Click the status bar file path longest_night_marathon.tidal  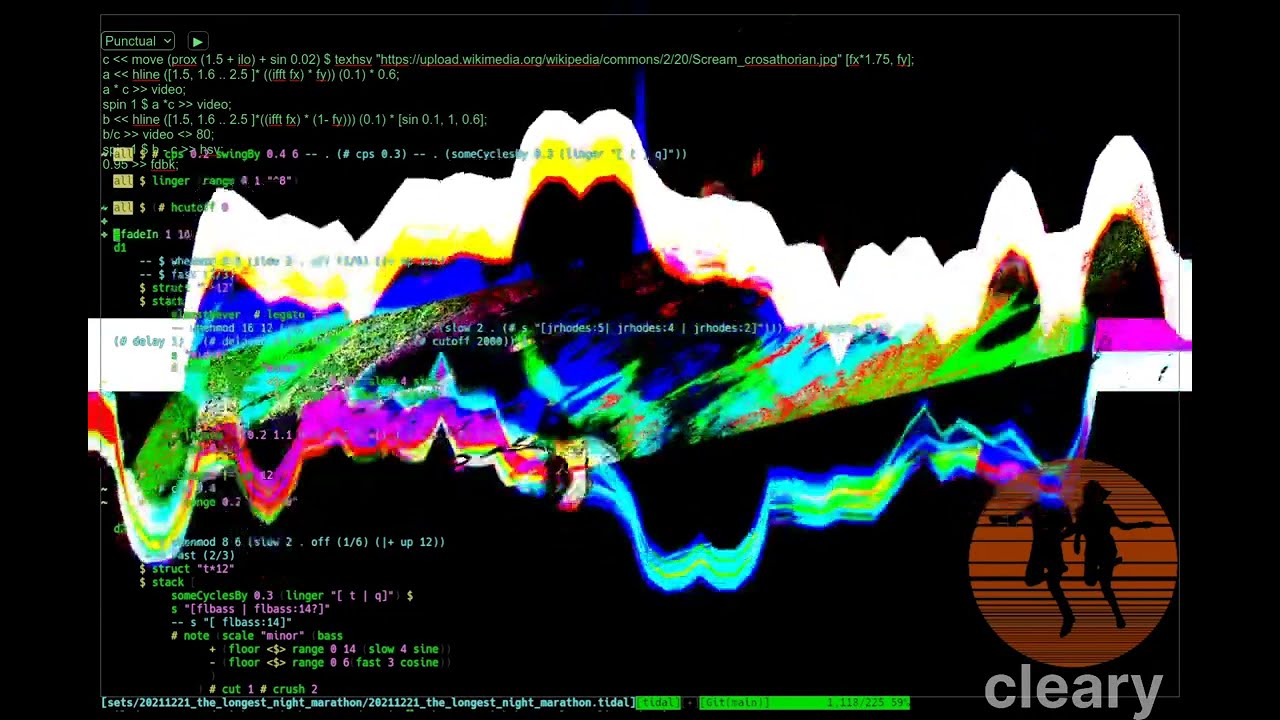coord(368,703)
